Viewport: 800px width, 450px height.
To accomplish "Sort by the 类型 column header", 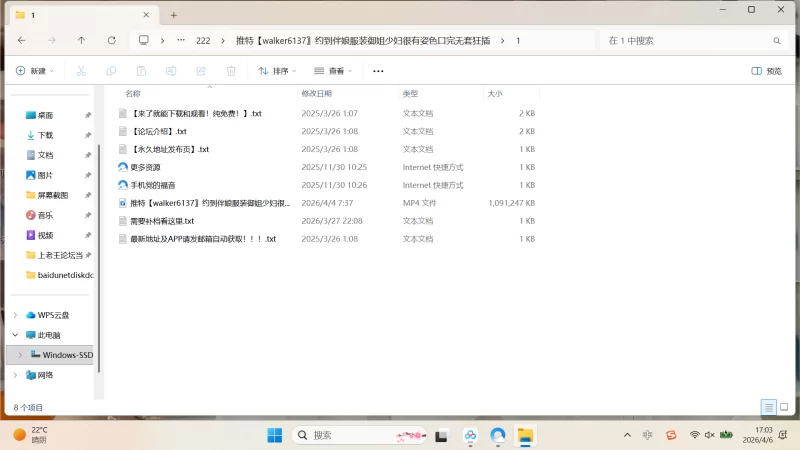I will point(410,93).
